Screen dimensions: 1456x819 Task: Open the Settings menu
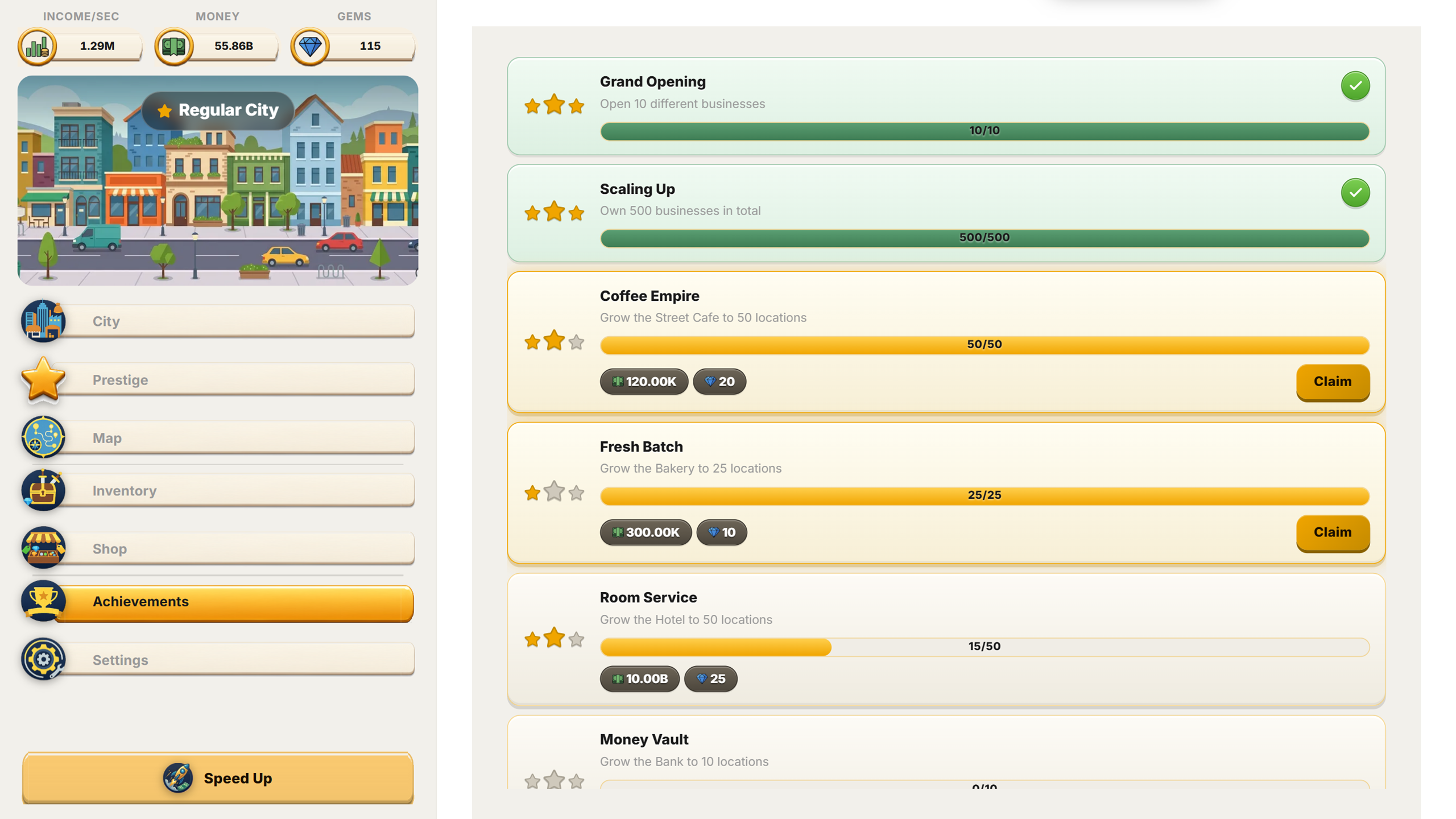pyautogui.click(x=218, y=659)
